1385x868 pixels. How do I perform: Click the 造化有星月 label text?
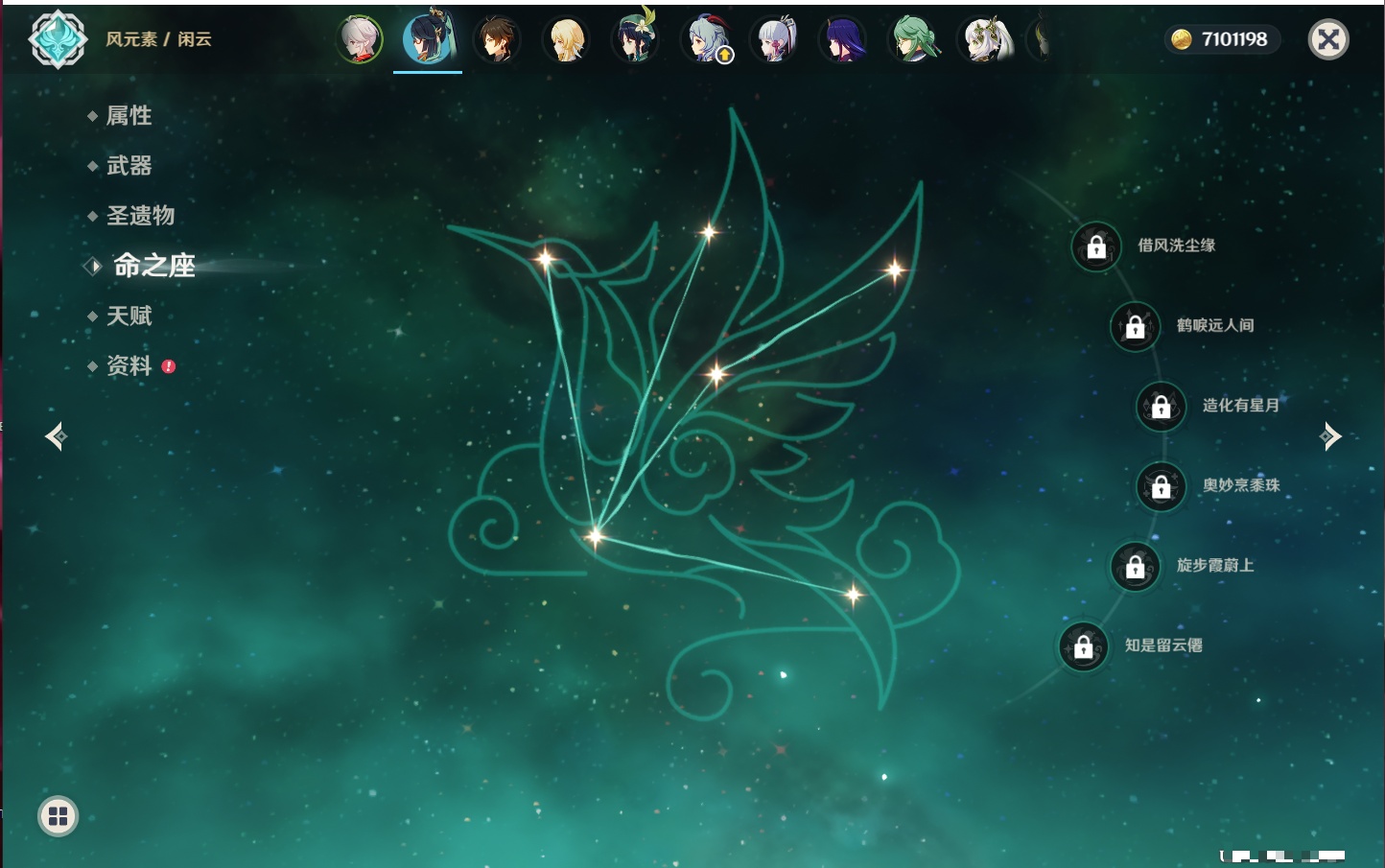pos(1241,405)
